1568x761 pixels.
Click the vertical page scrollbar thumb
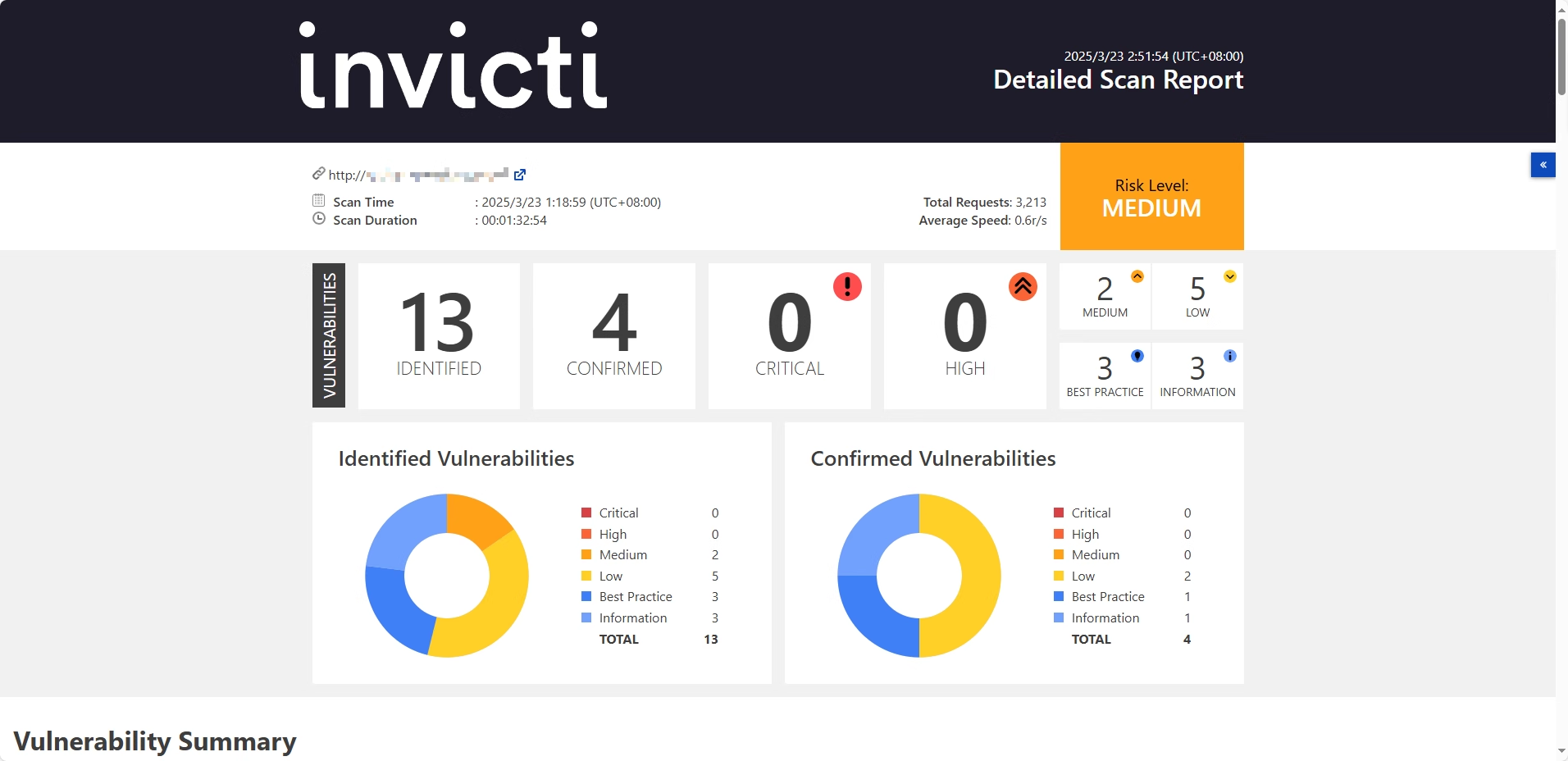pos(1561,57)
